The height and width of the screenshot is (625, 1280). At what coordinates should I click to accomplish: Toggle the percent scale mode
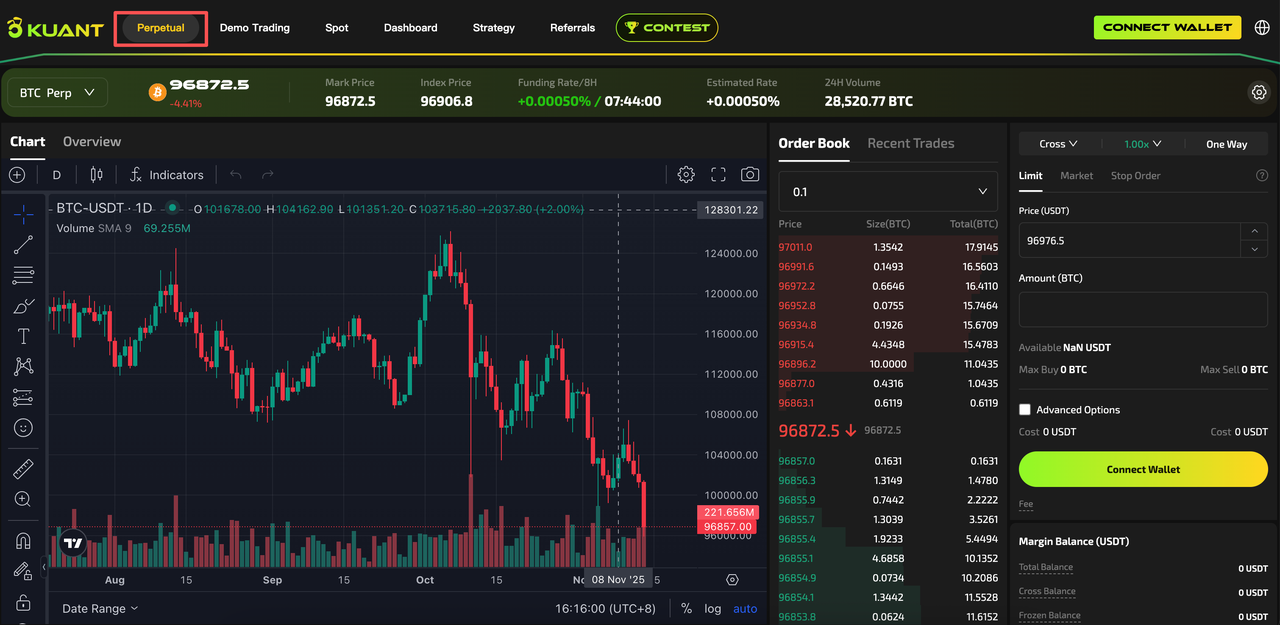point(686,608)
